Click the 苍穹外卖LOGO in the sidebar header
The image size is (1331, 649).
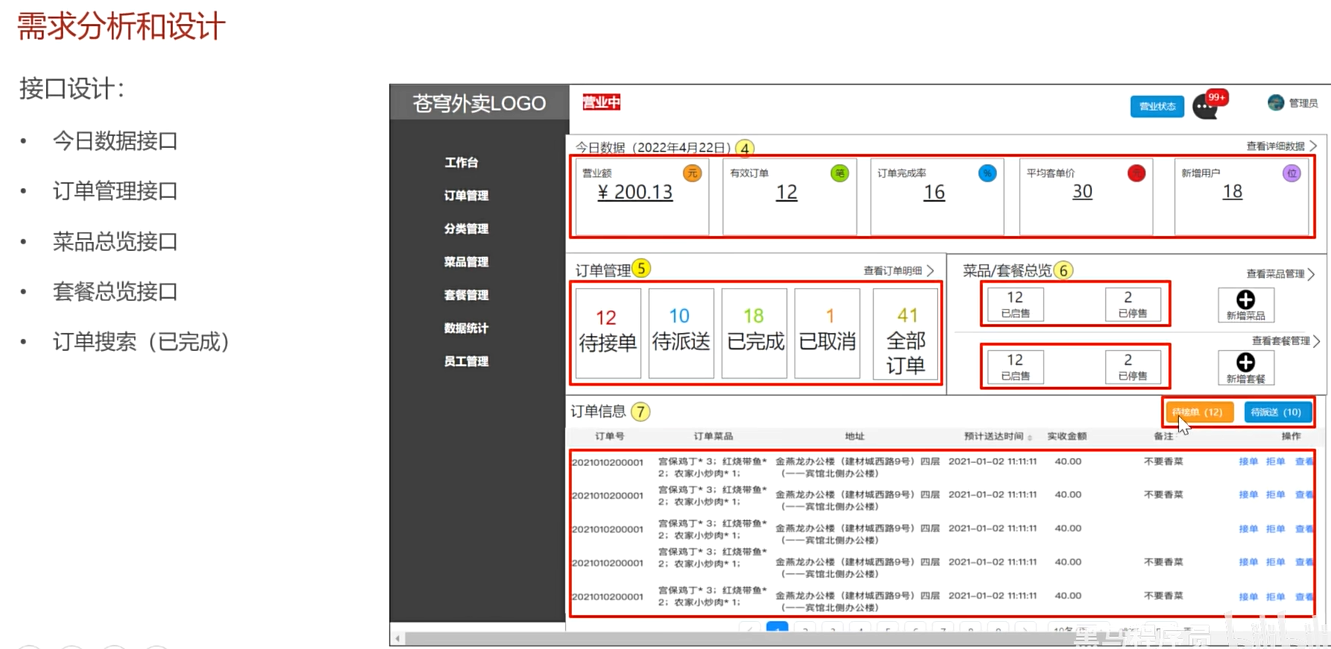click(479, 104)
